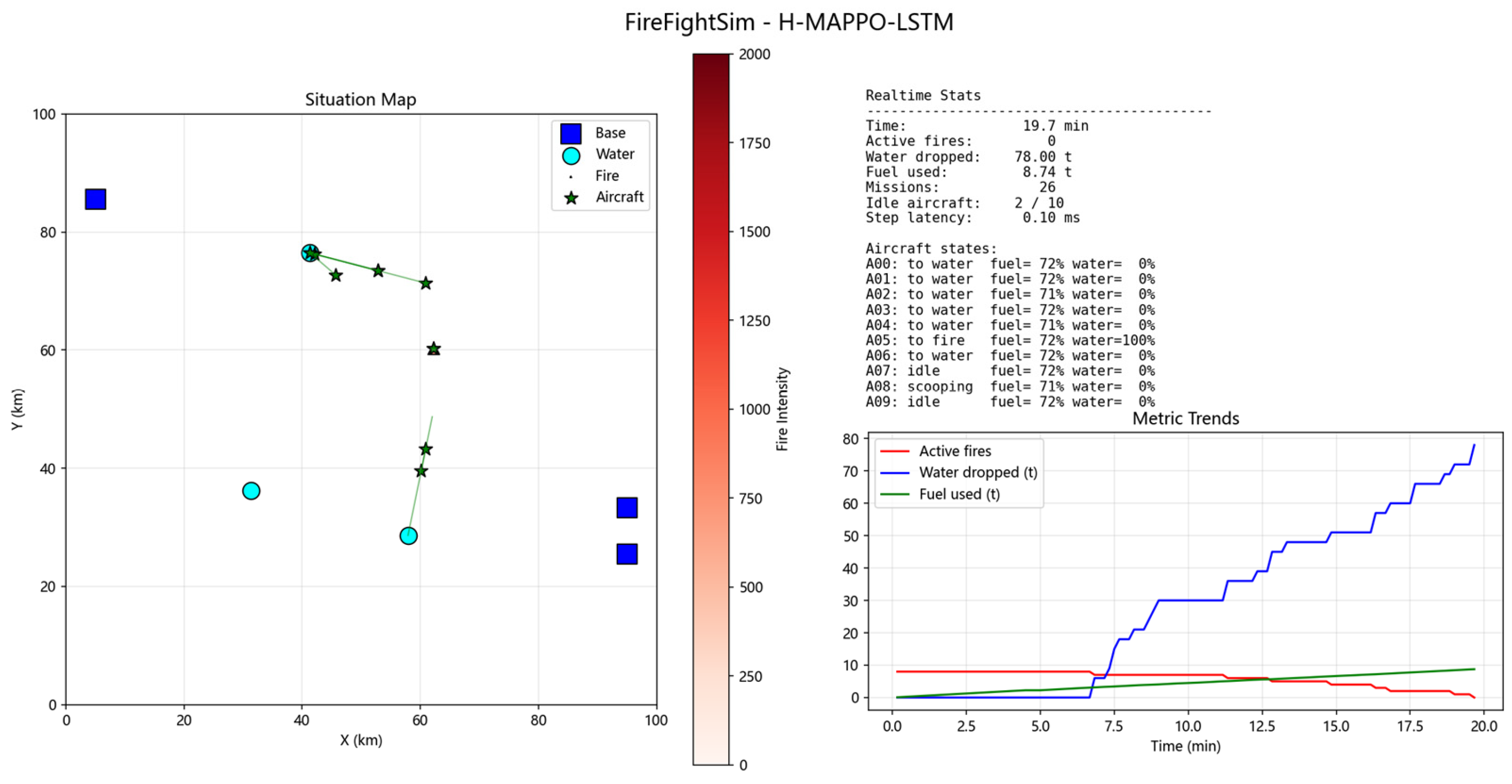Click the A08 scooping aircraft state row
Screen dimensions: 1512x784
1010,386
